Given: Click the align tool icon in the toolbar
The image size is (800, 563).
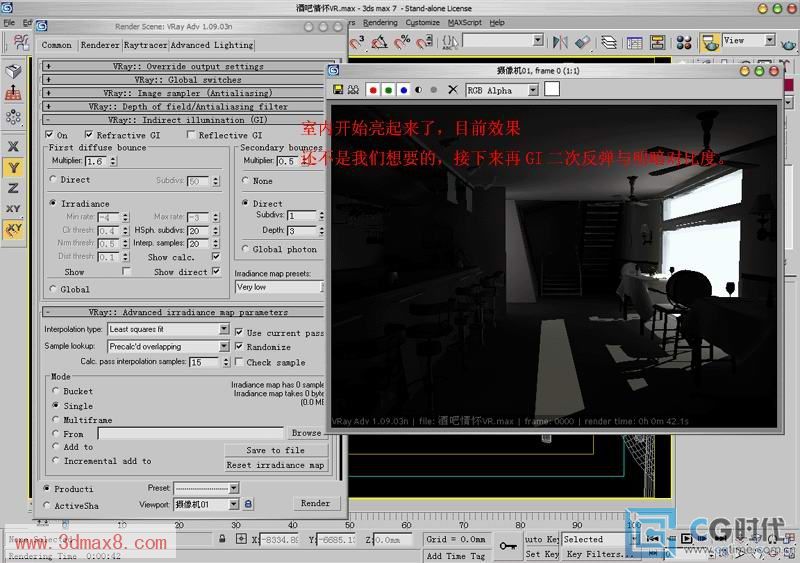Looking at the screenshot, I should 582,42.
